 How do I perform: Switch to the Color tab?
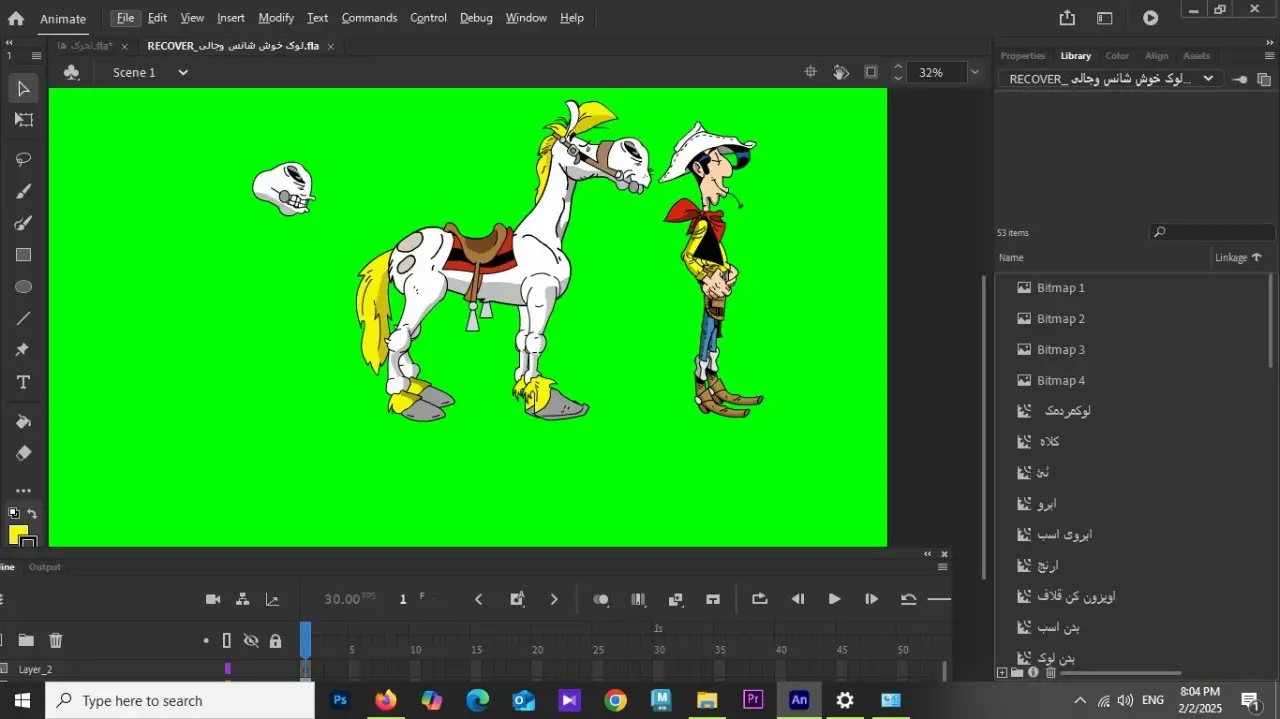[1117, 56]
